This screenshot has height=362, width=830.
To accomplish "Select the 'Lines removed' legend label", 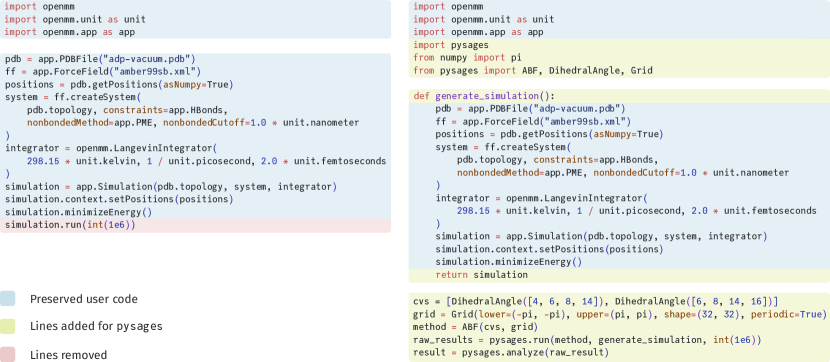I will click(68, 355).
